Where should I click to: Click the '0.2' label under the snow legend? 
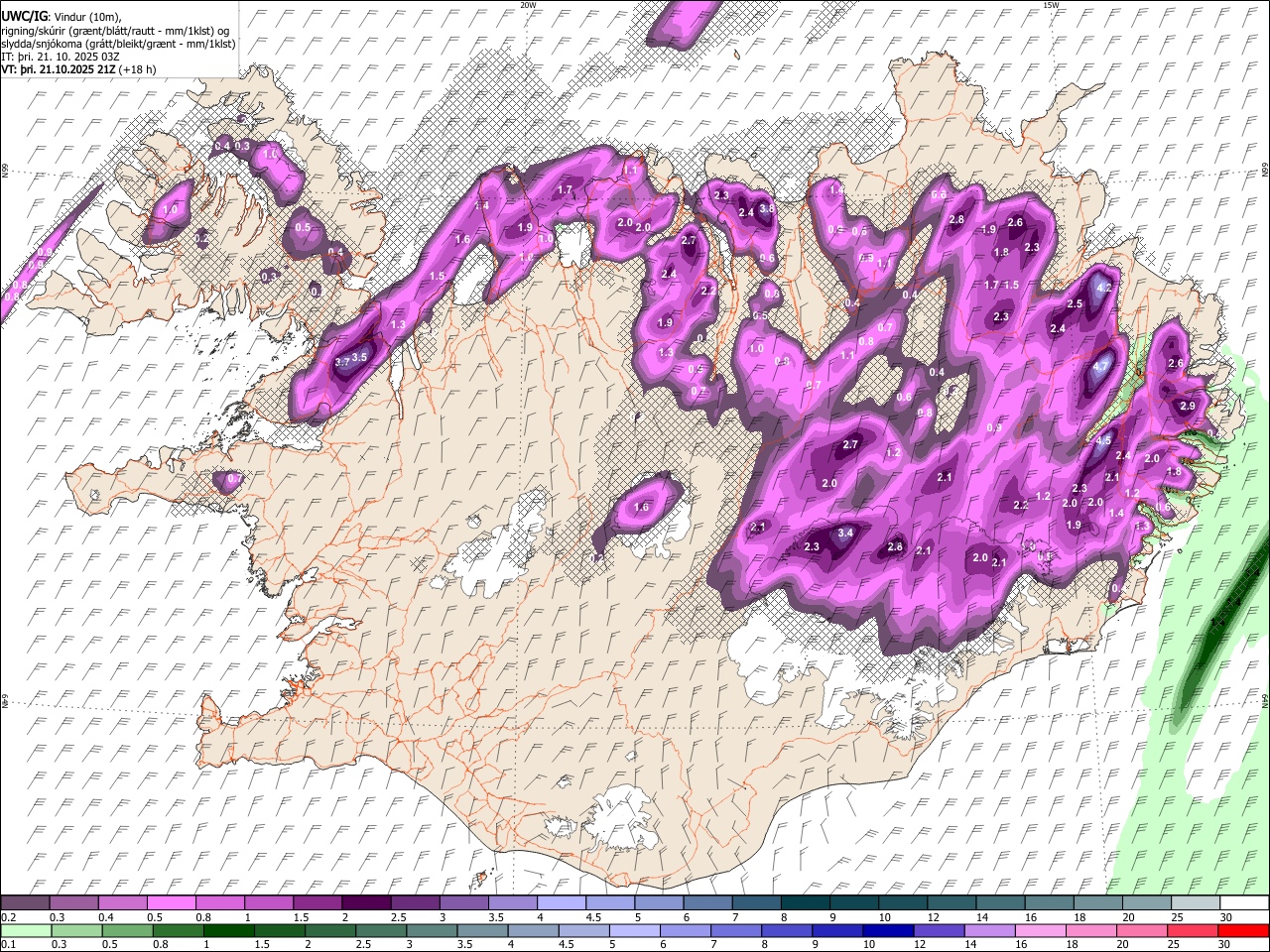pos(10,917)
